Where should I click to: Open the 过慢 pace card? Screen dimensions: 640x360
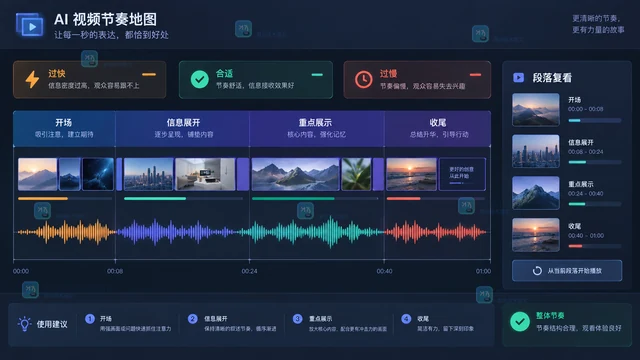(x=417, y=80)
